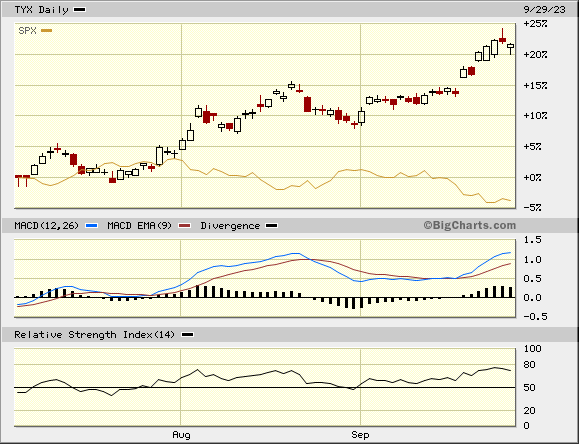Click the TYX Daily chart title
Image resolution: width=579 pixels, height=444 pixels.
[x=41, y=10]
